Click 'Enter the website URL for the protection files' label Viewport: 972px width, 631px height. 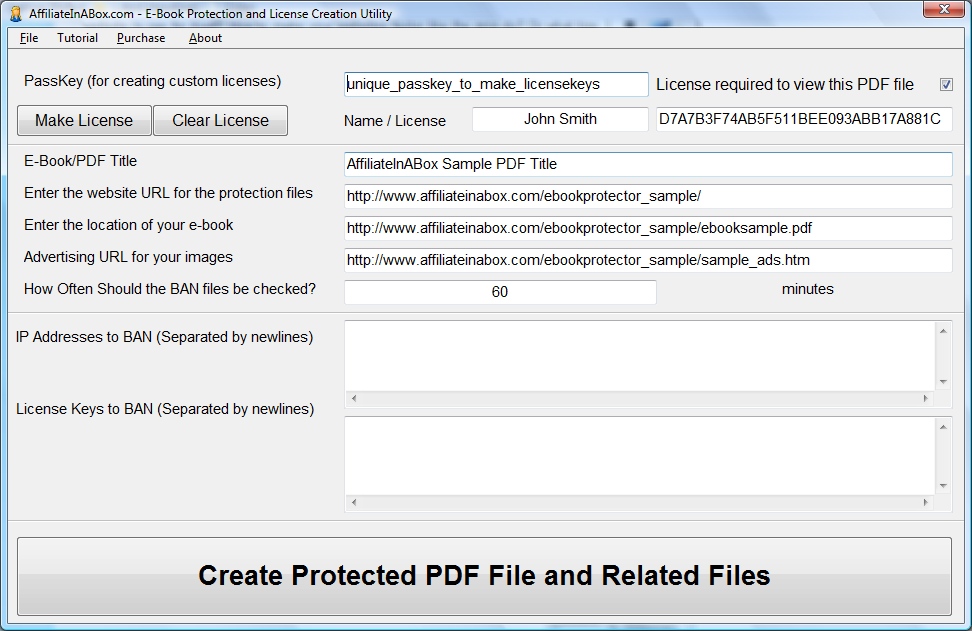pos(169,193)
